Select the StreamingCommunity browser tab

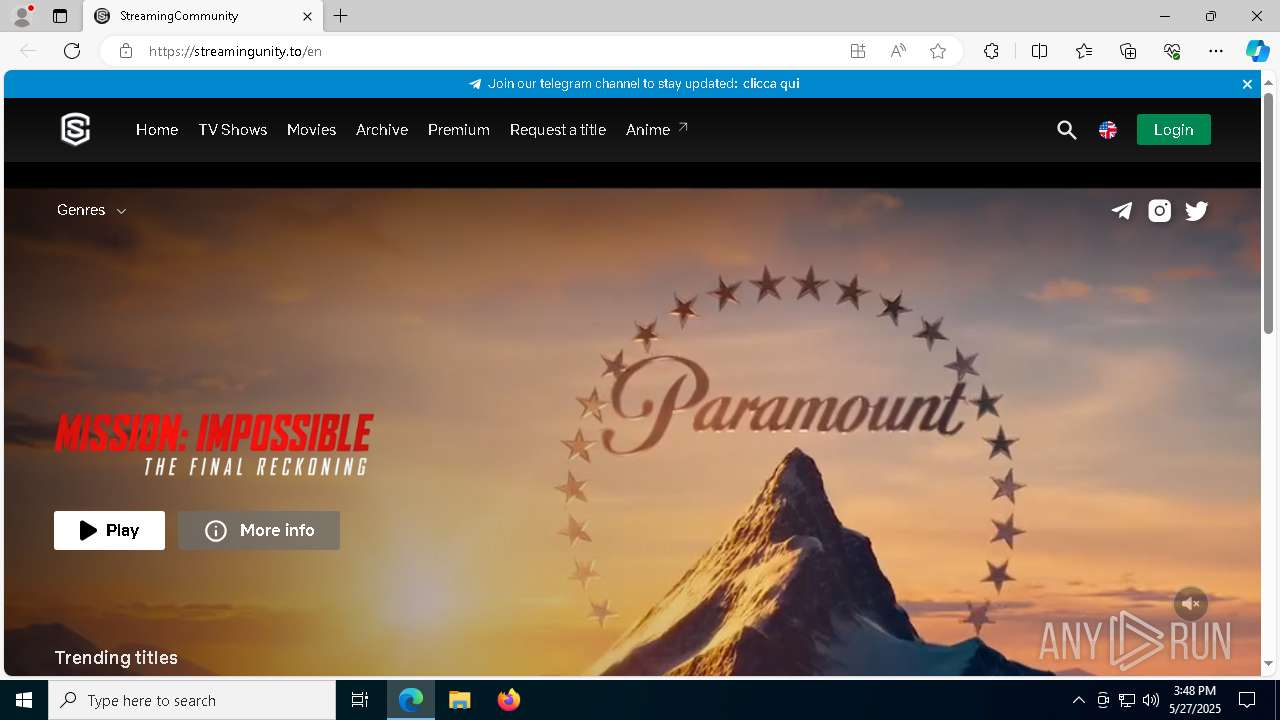pos(203,16)
